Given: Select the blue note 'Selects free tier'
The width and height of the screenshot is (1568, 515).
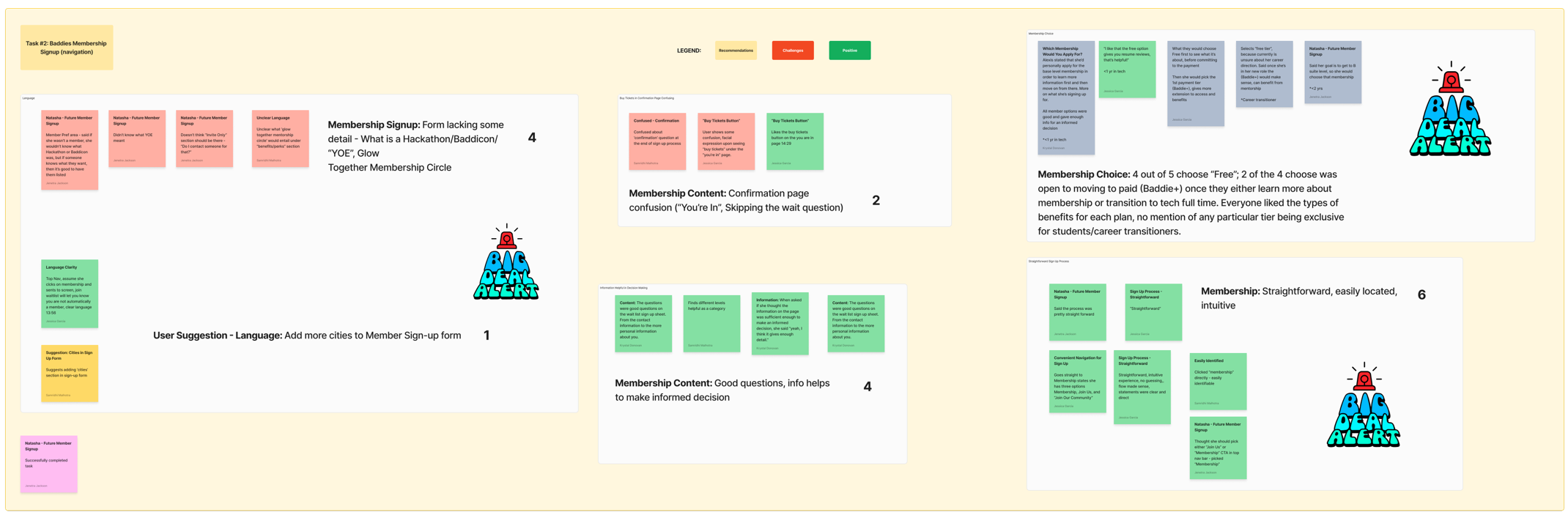Looking at the screenshot, I should pyautogui.click(x=1264, y=74).
